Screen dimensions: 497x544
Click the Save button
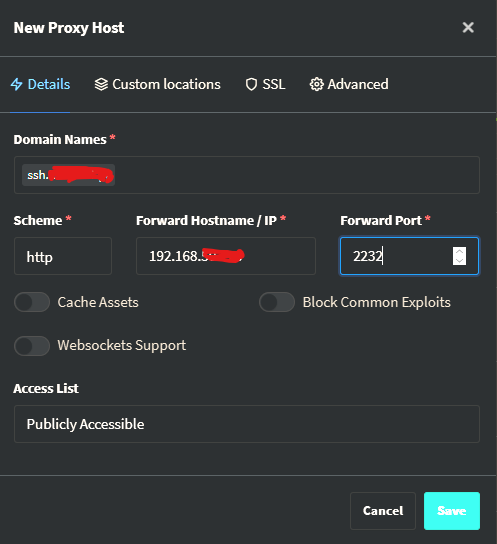click(x=452, y=511)
